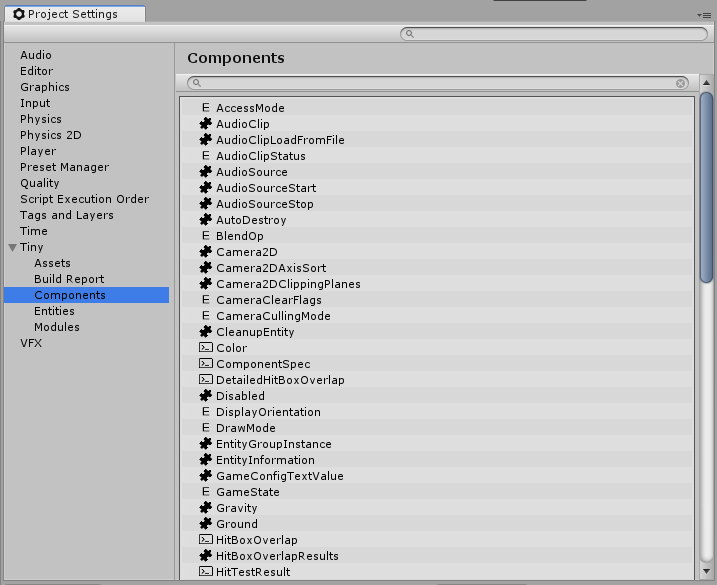Click the enum icon beside AccessMode
Viewport: 717px width, 585px height.
click(x=206, y=108)
